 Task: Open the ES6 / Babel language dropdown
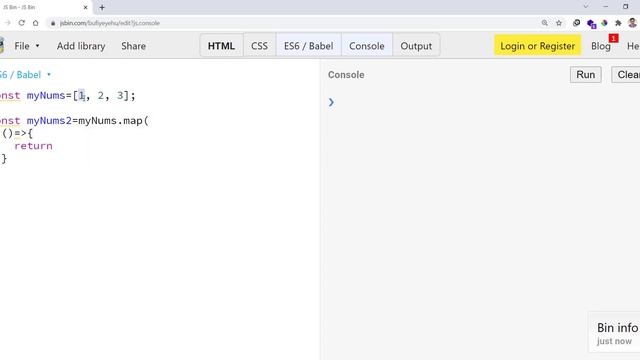click(x=24, y=75)
